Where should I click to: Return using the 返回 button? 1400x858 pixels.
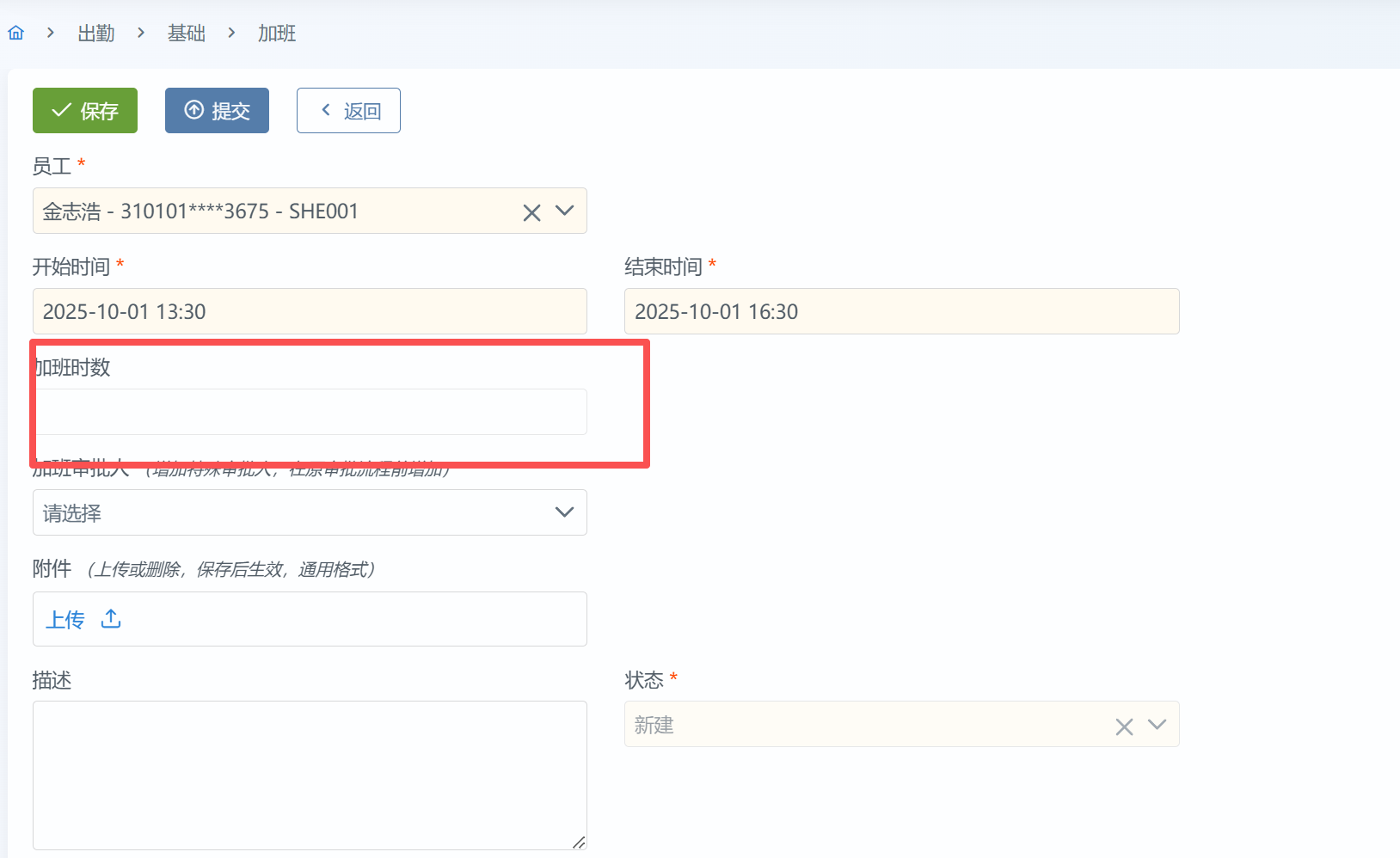(x=348, y=111)
